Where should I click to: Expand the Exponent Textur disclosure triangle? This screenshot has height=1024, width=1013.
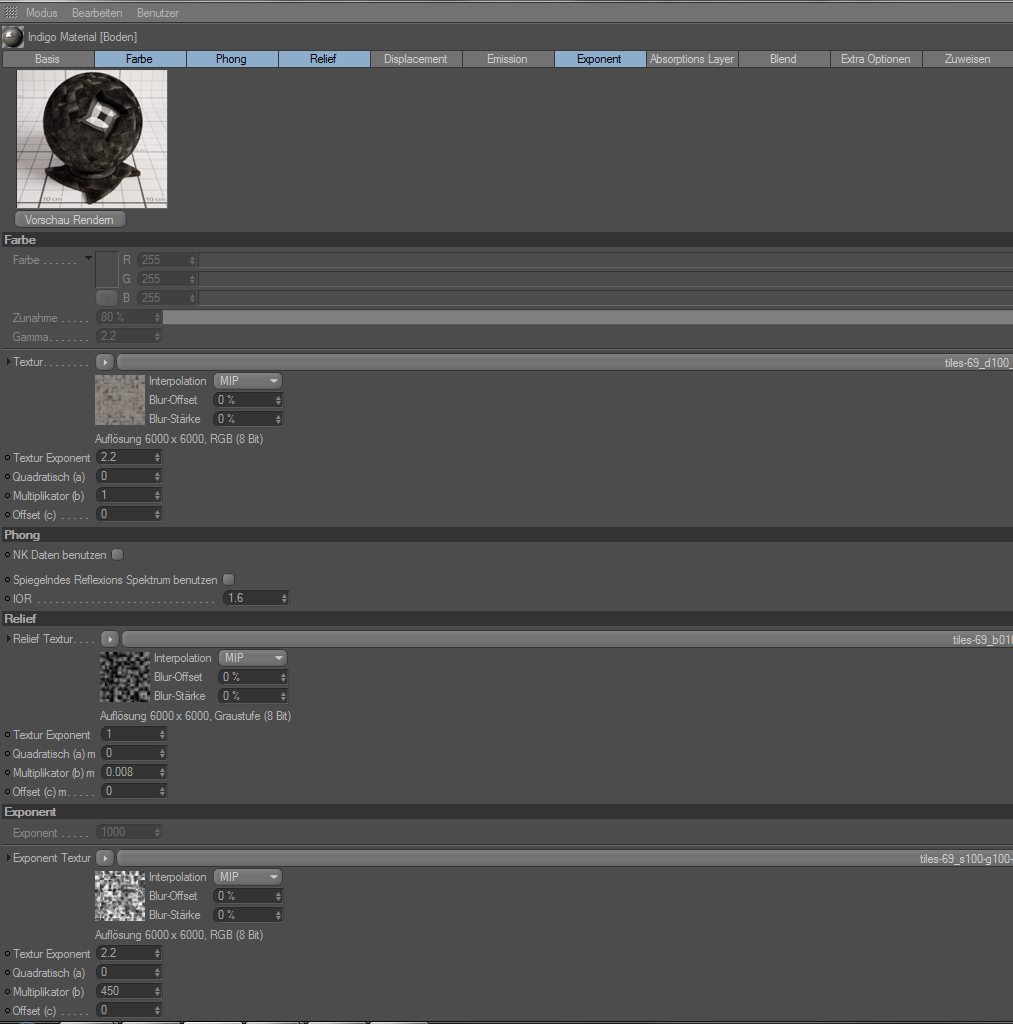[9, 858]
